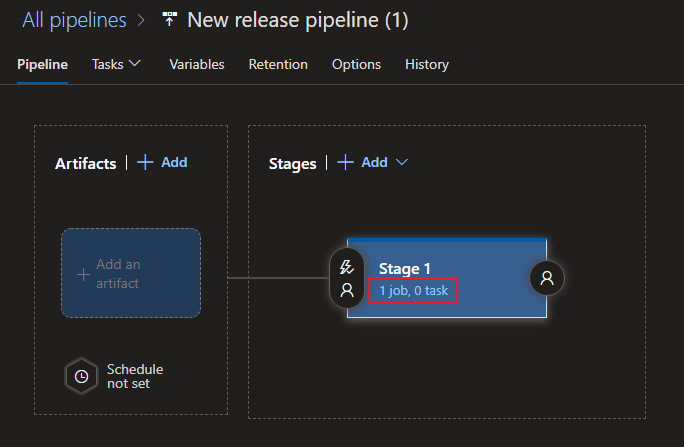This screenshot has width=684, height=447.
Task: Select the Stage 1 card title
Action: pos(405,268)
